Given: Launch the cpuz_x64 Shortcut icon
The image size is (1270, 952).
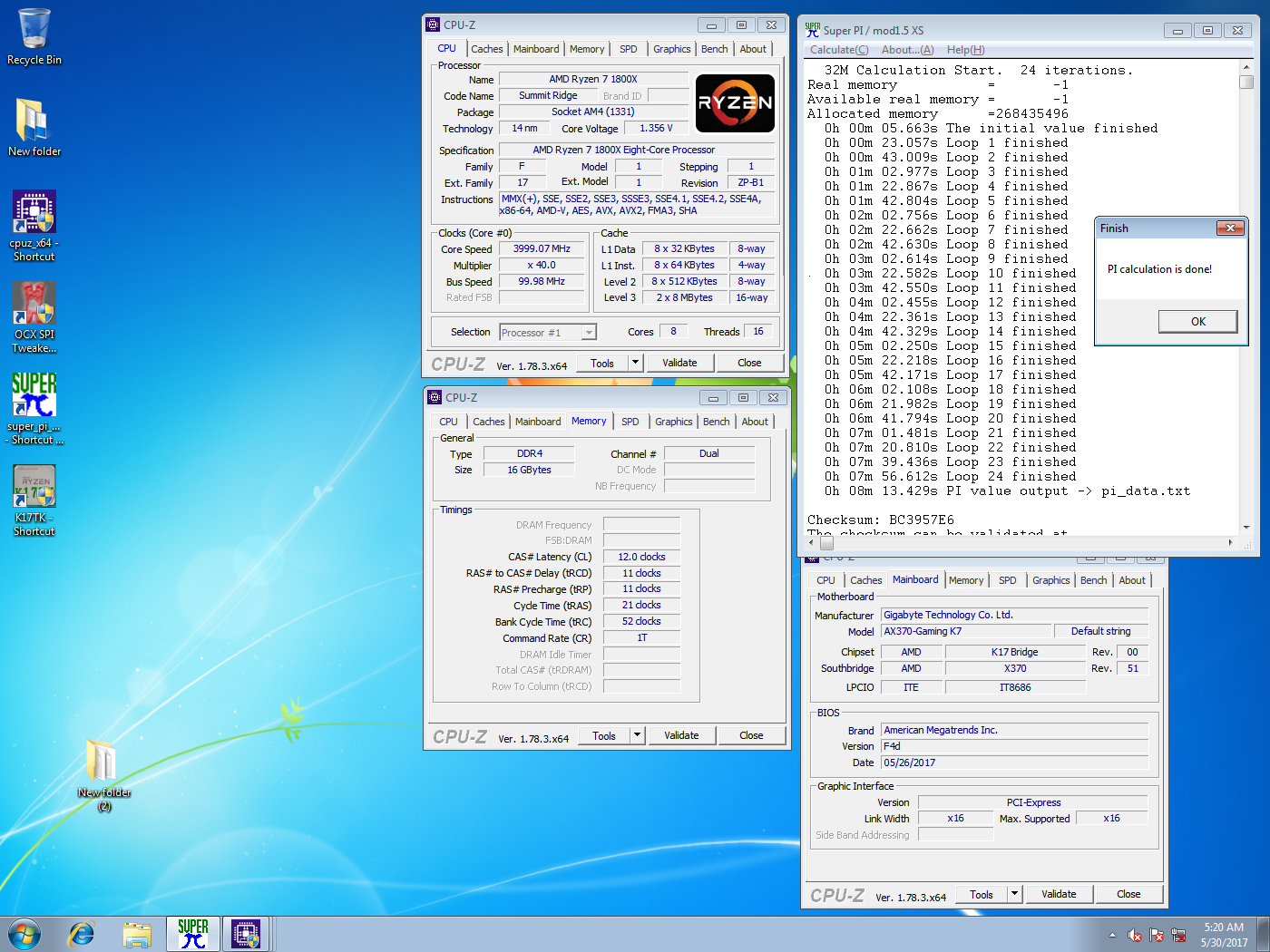Looking at the screenshot, I should (34, 226).
